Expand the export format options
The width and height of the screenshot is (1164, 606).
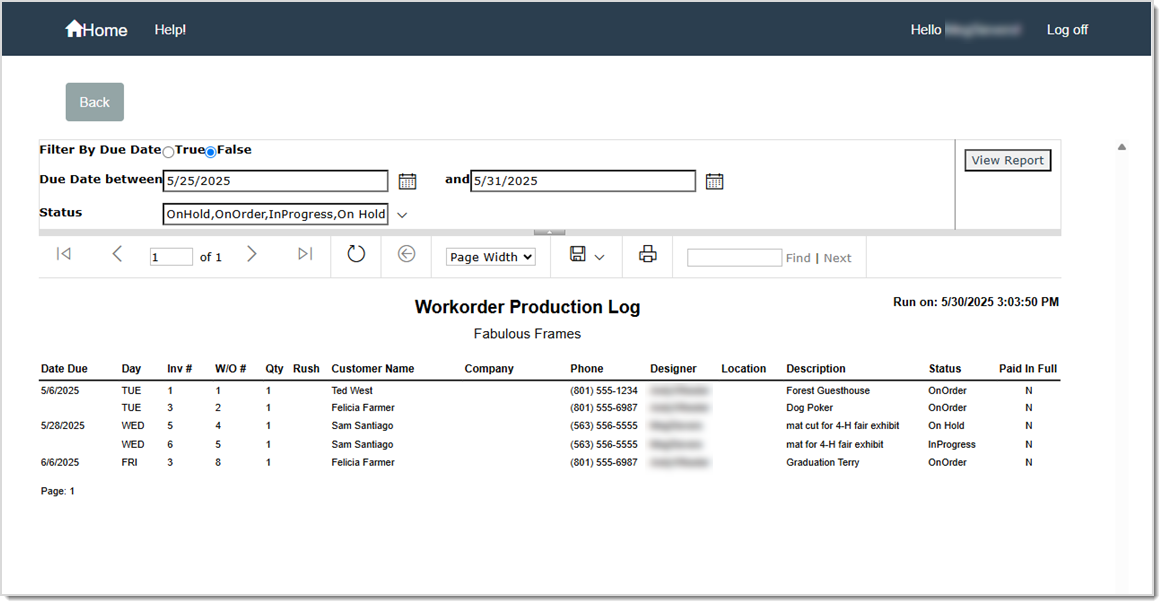pos(599,255)
